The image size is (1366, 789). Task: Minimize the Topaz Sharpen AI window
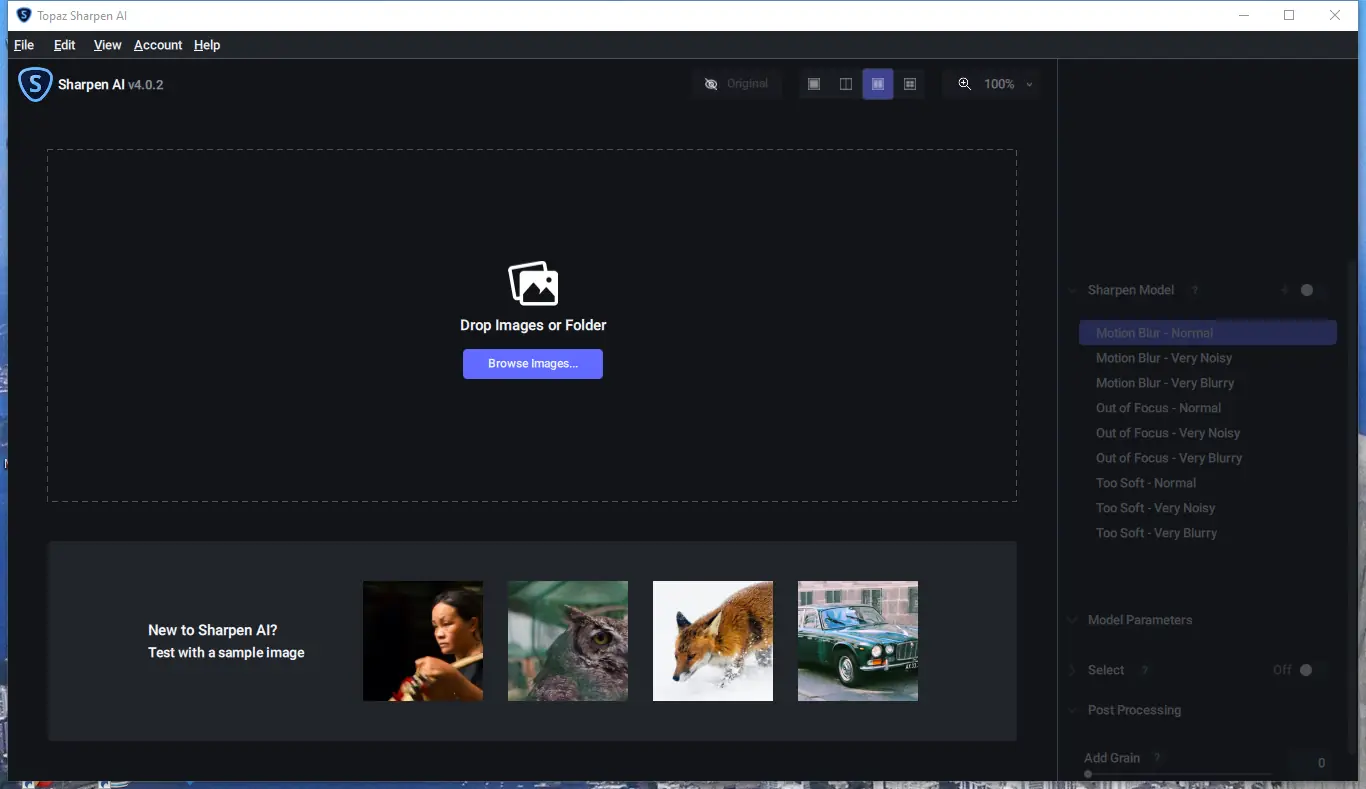(1244, 15)
